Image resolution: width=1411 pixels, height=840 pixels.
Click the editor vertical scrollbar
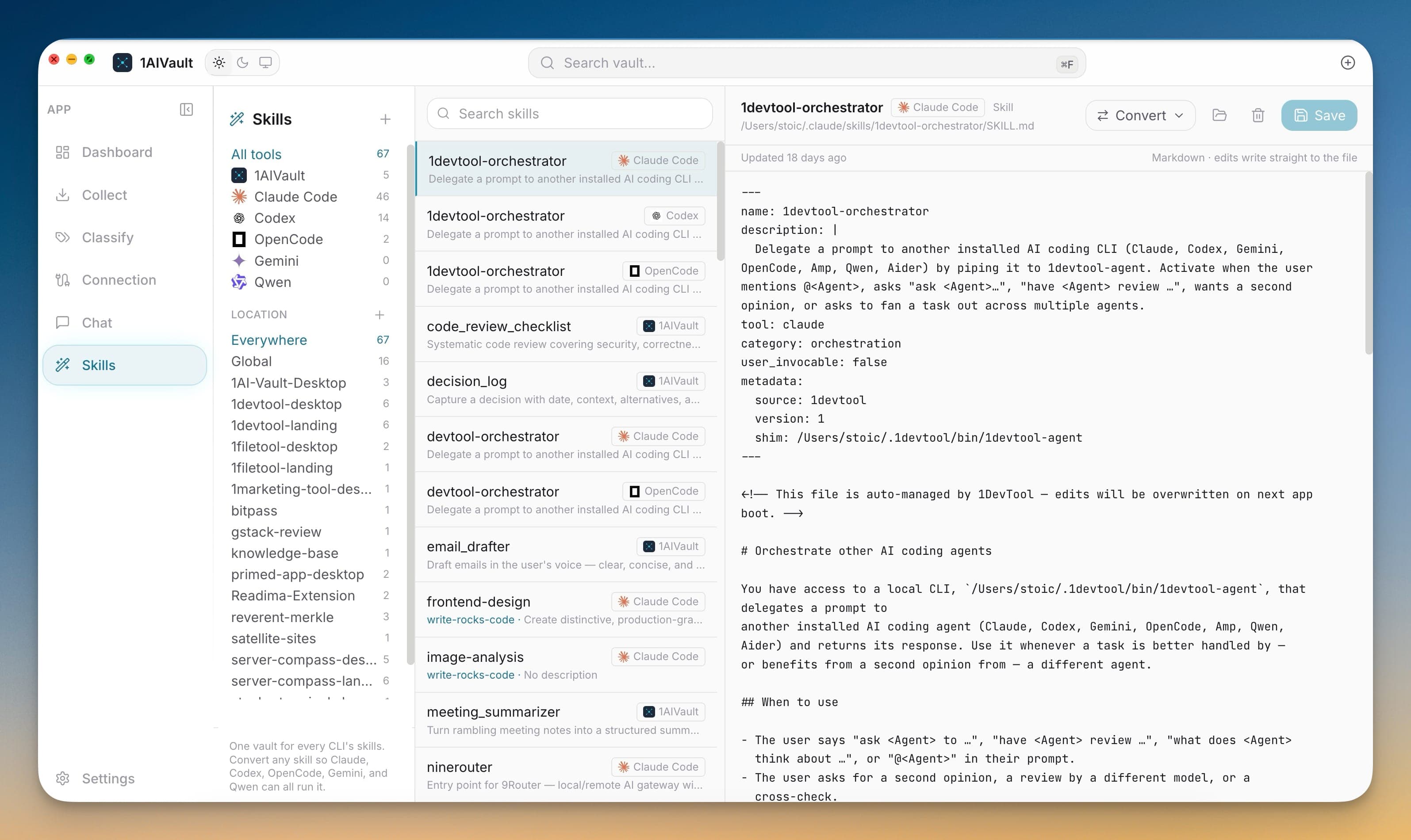point(1369,263)
